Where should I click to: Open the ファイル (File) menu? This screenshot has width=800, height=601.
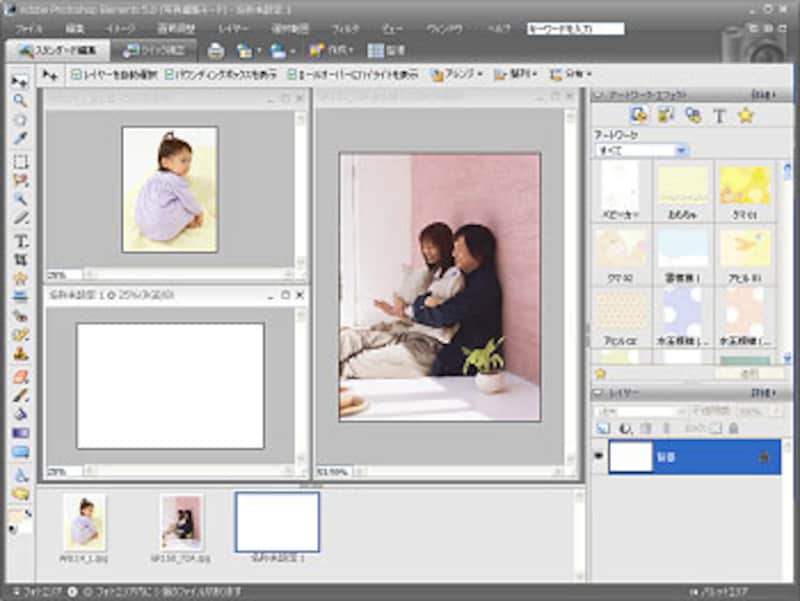(x=30, y=29)
